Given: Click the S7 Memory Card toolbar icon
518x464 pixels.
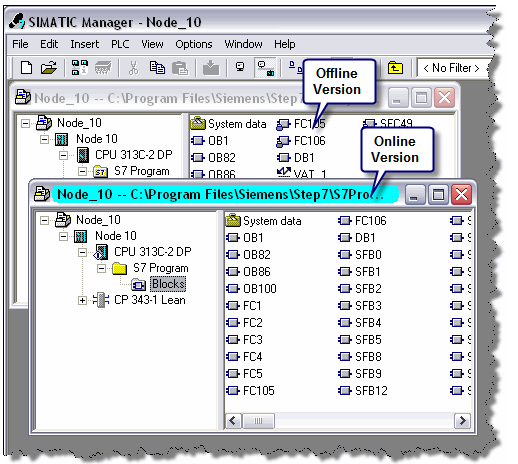Looking at the screenshot, I should (x=103, y=68).
